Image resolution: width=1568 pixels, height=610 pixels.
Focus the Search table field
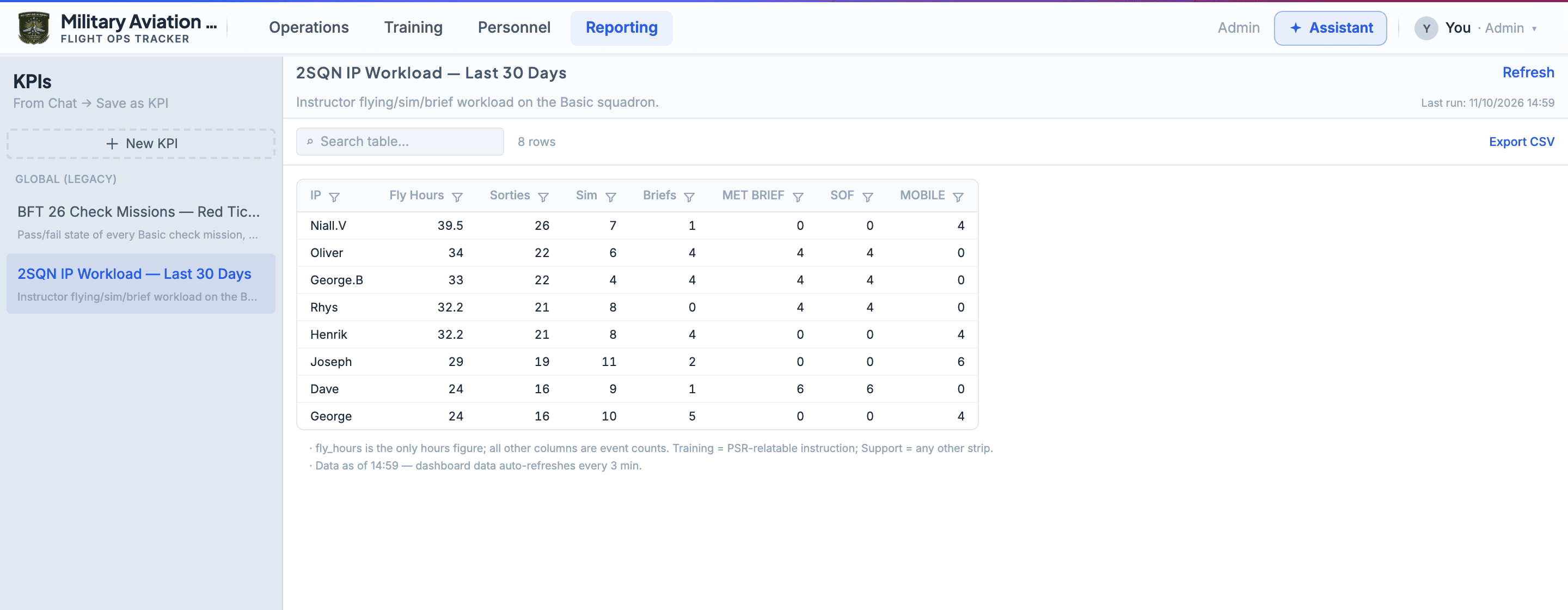click(400, 141)
